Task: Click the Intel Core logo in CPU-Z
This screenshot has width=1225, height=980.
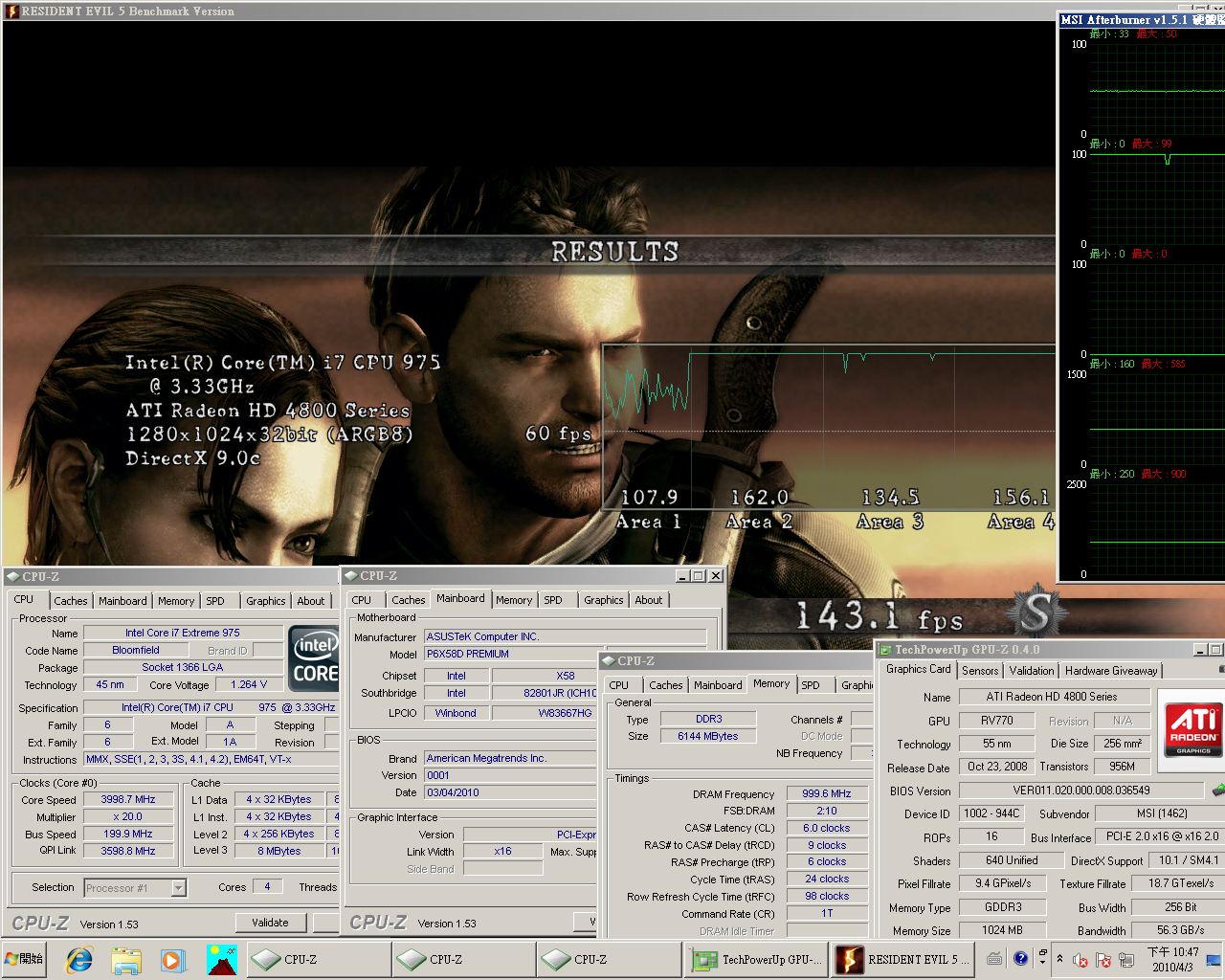Action: [x=314, y=658]
